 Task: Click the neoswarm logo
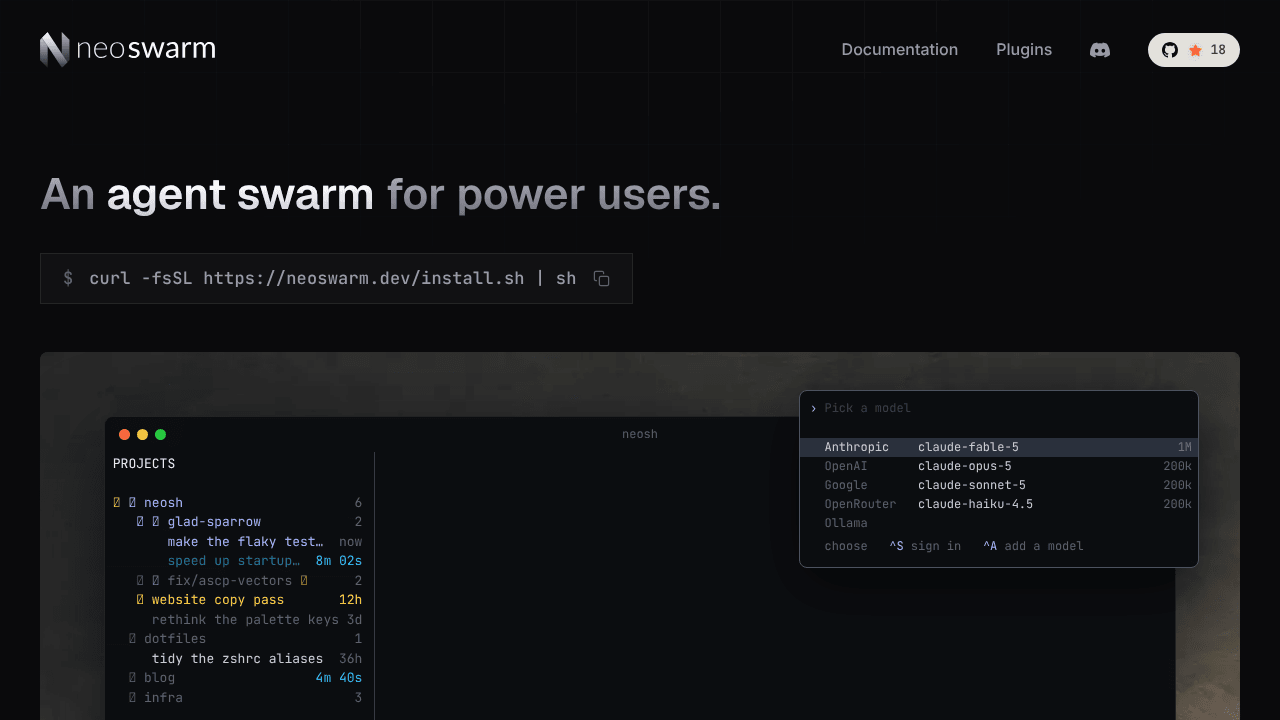128,49
